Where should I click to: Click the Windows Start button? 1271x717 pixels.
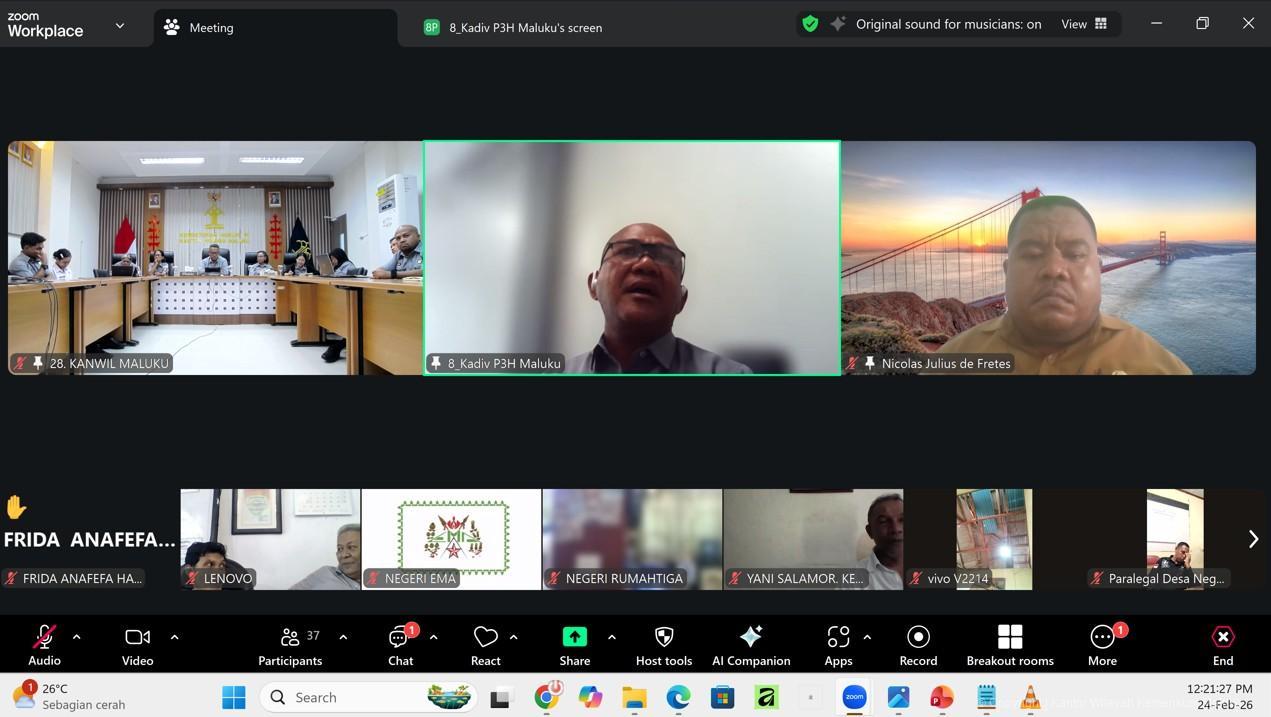(x=233, y=697)
